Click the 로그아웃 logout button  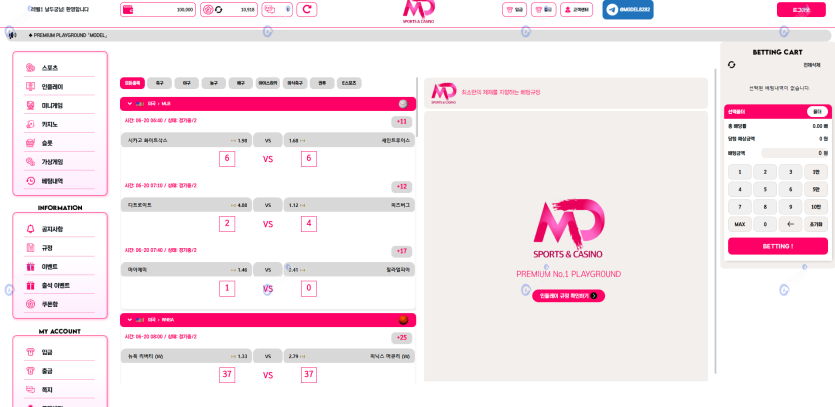coord(801,10)
